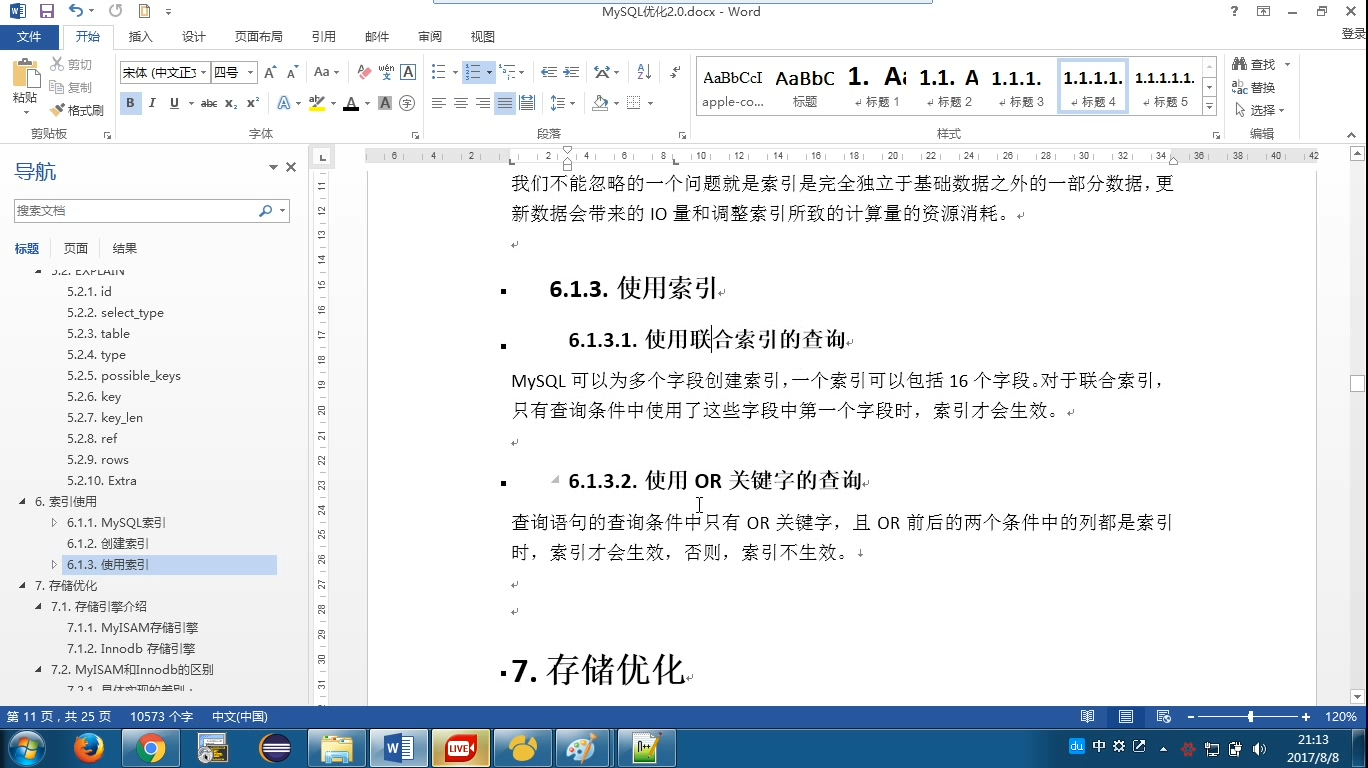Click the font color red A button

[x=350, y=103]
